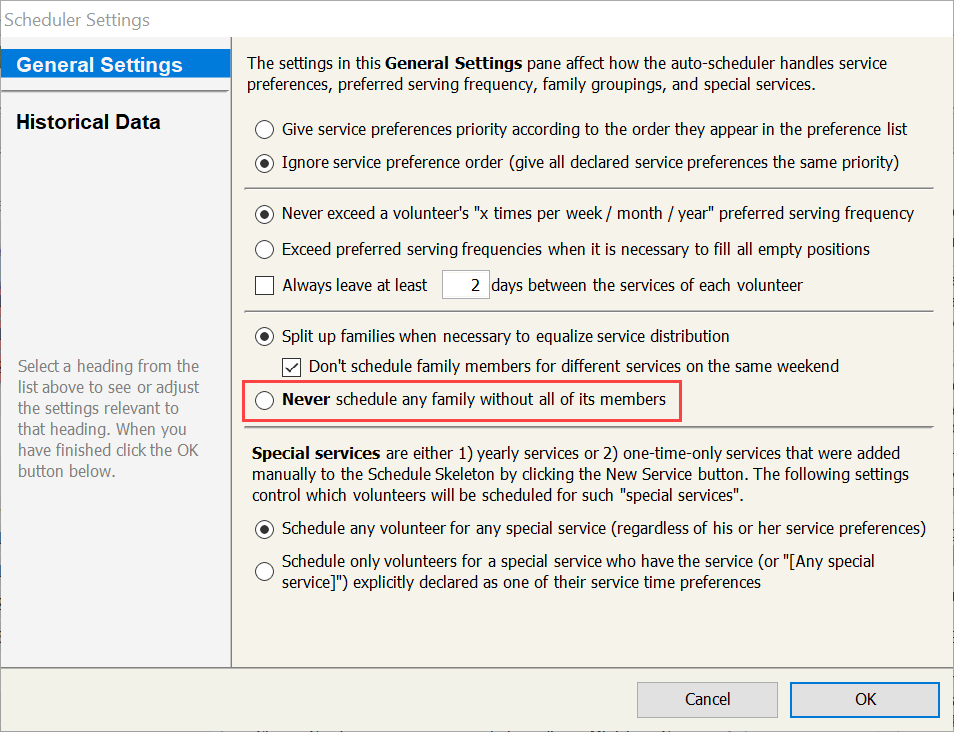Select 'Split up families when necessary' option
Screen dimensions: 954x732
coord(264,336)
